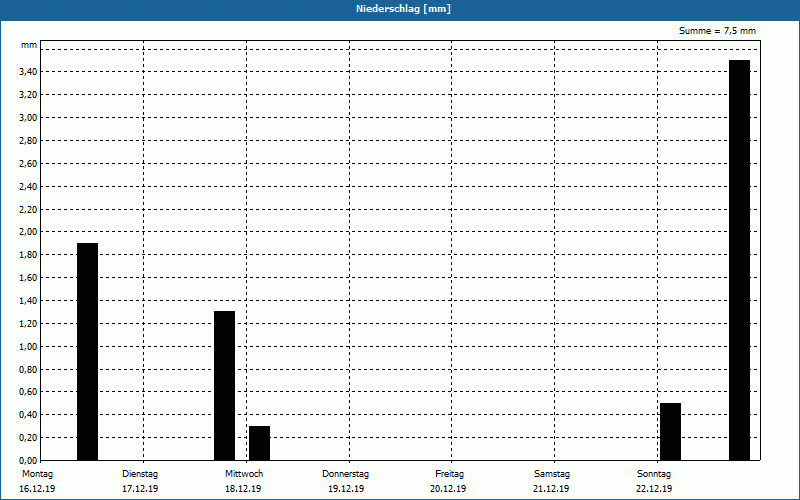The height and width of the screenshot is (500, 800).
Task: Click the Samstag axis label
Action: coord(552,474)
